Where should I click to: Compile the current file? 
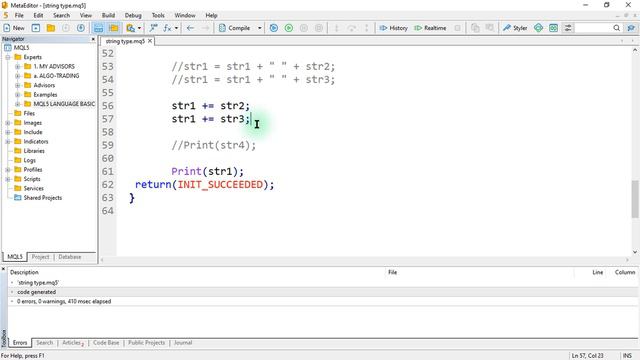pos(234,28)
